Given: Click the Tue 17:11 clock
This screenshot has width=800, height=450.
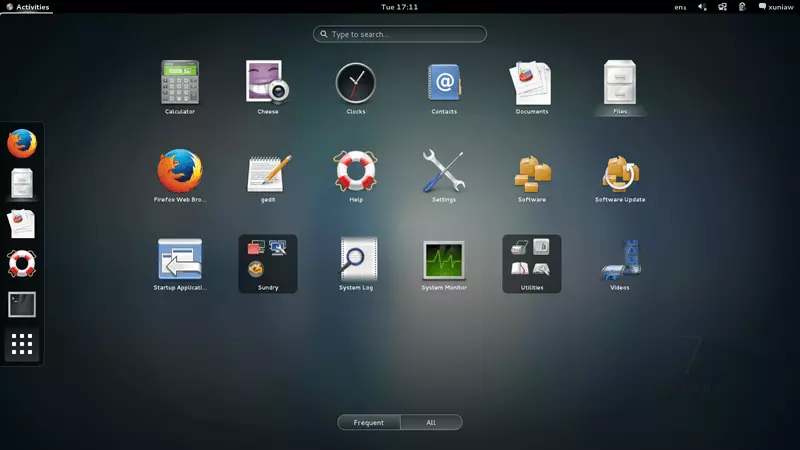Looking at the screenshot, I should 400,7.
